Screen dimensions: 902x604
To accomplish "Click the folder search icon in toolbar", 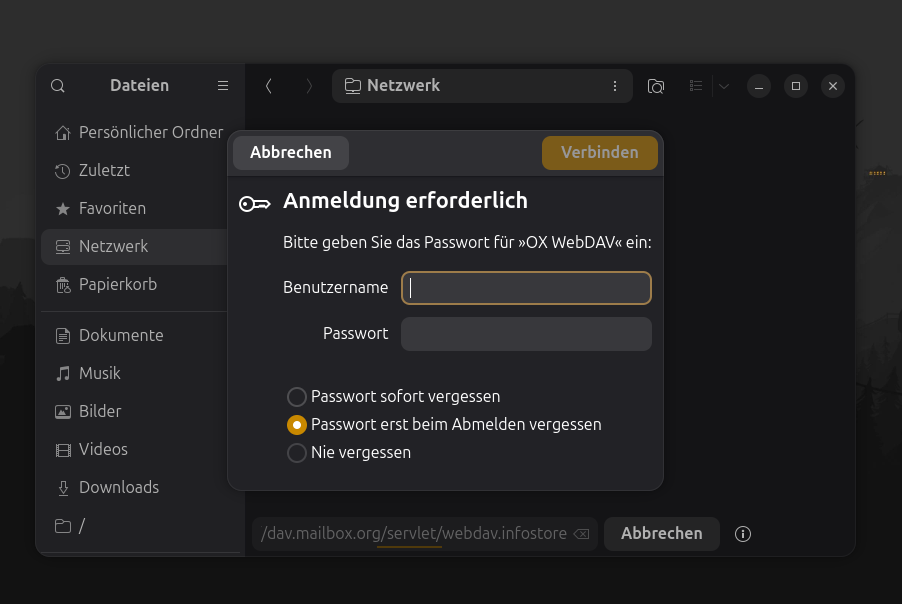I will pos(656,86).
